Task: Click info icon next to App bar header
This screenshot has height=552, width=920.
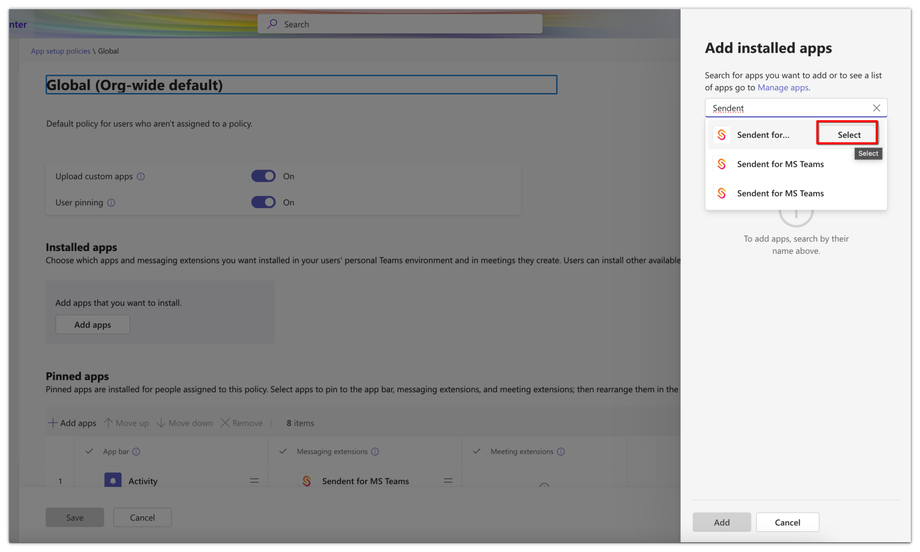Action: [x=136, y=452]
